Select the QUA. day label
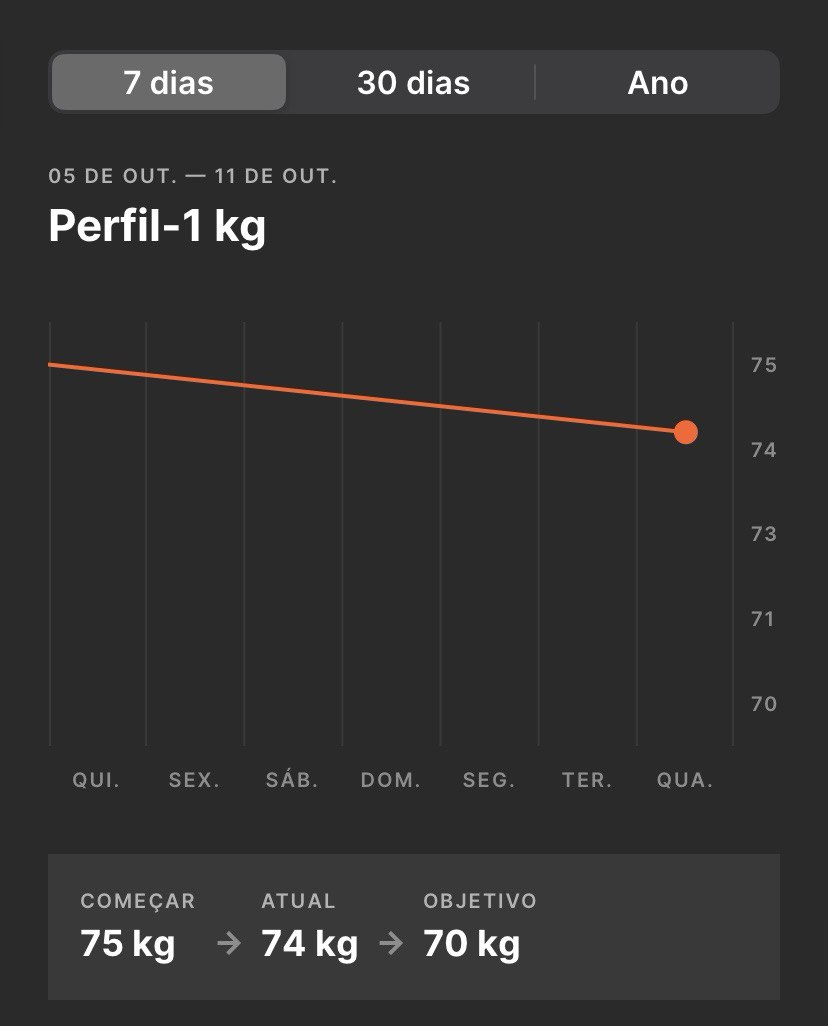 (685, 780)
